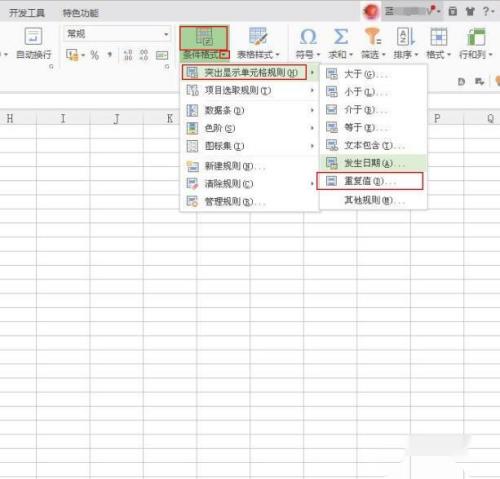
Task: Open 项目选取规则 submenu
Action: click(250, 90)
